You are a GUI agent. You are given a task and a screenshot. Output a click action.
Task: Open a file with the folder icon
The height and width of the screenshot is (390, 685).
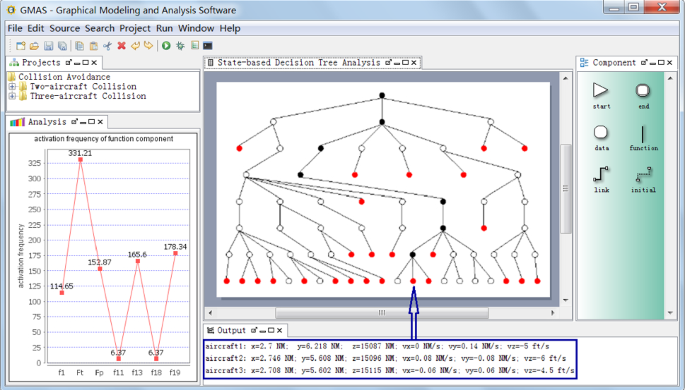coord(34,45)
